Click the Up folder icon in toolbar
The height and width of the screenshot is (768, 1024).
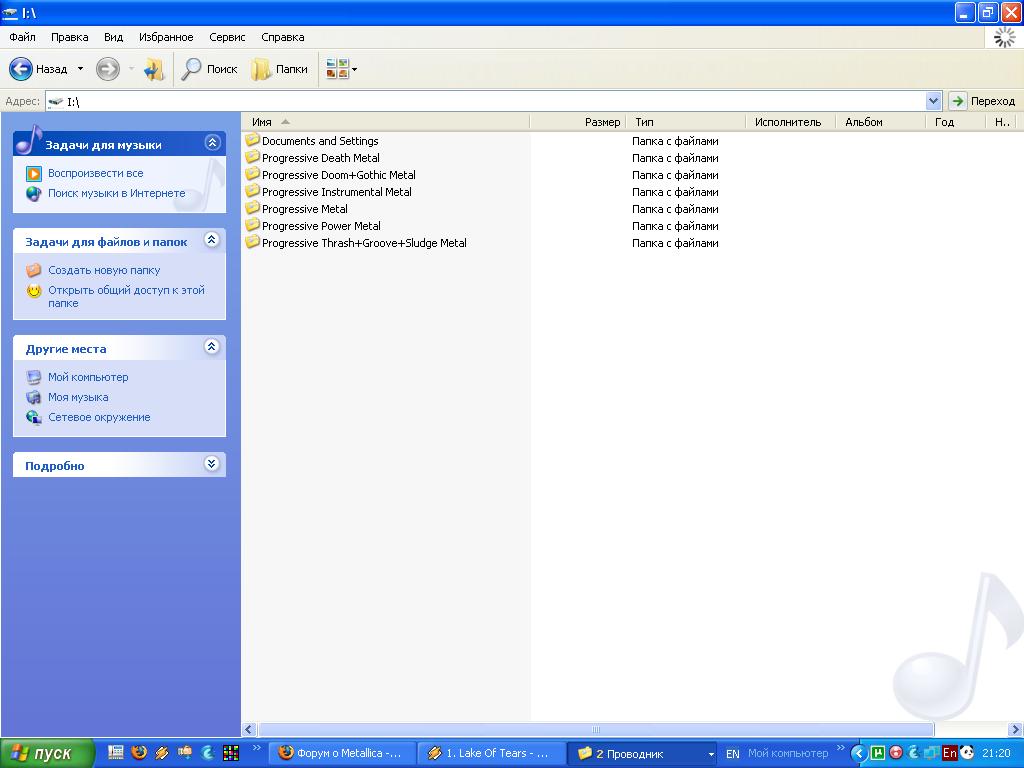153,69
